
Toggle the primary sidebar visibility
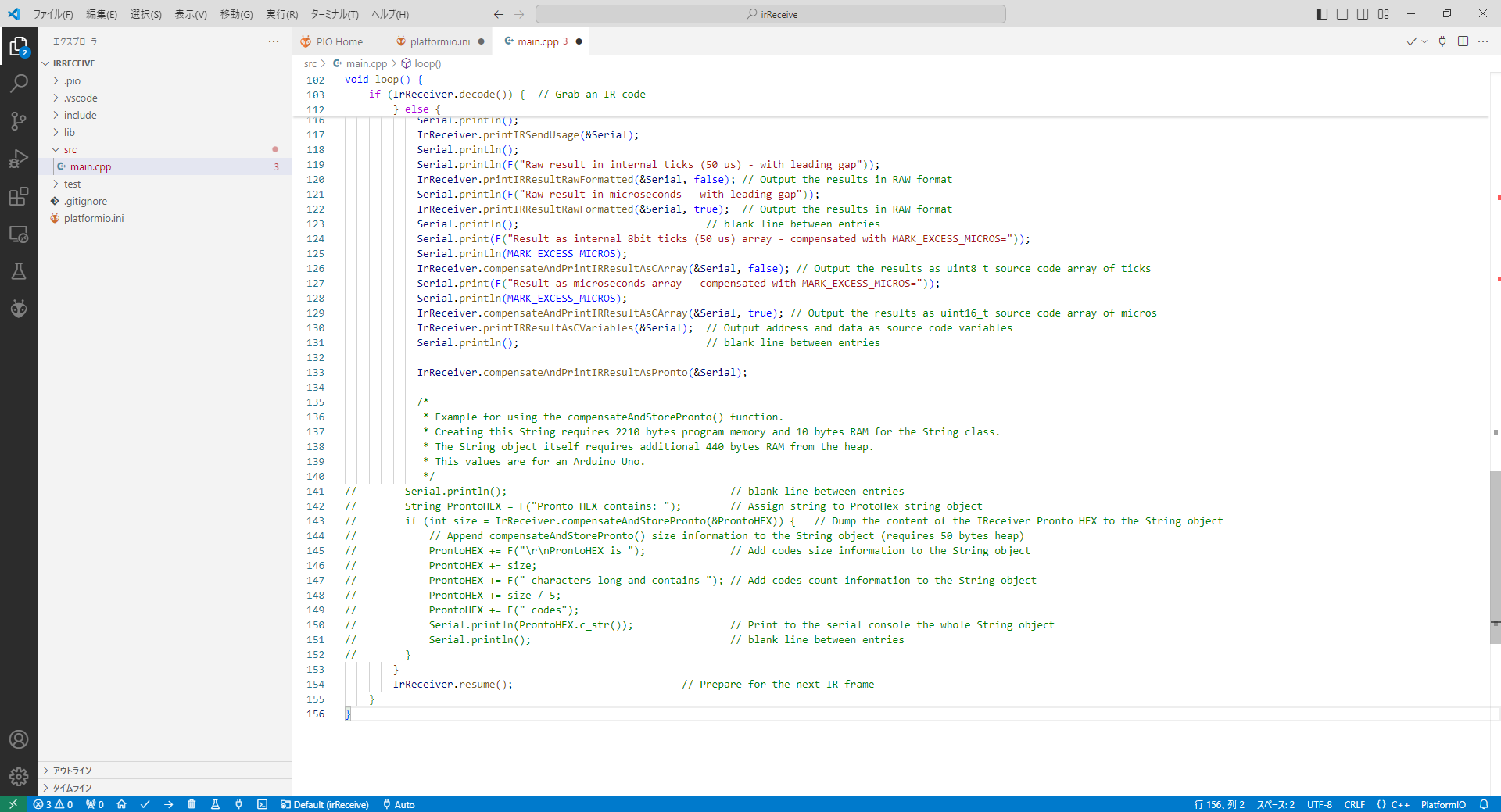click(x=1322, y=14)
